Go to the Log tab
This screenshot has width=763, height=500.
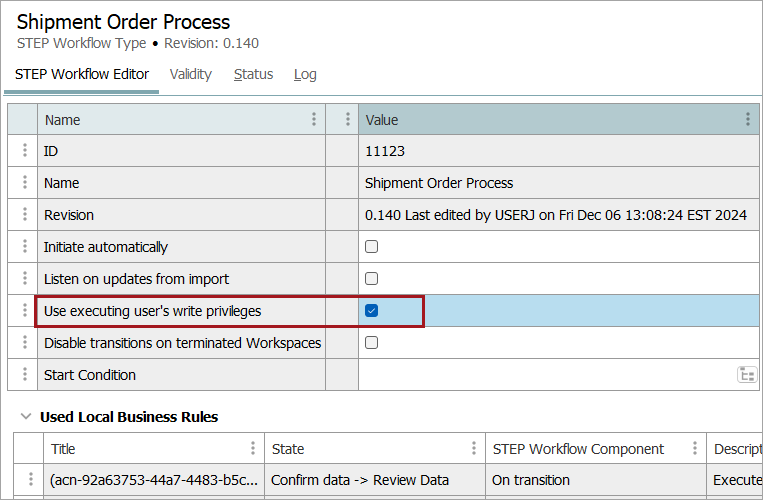[x=305, y=74]
